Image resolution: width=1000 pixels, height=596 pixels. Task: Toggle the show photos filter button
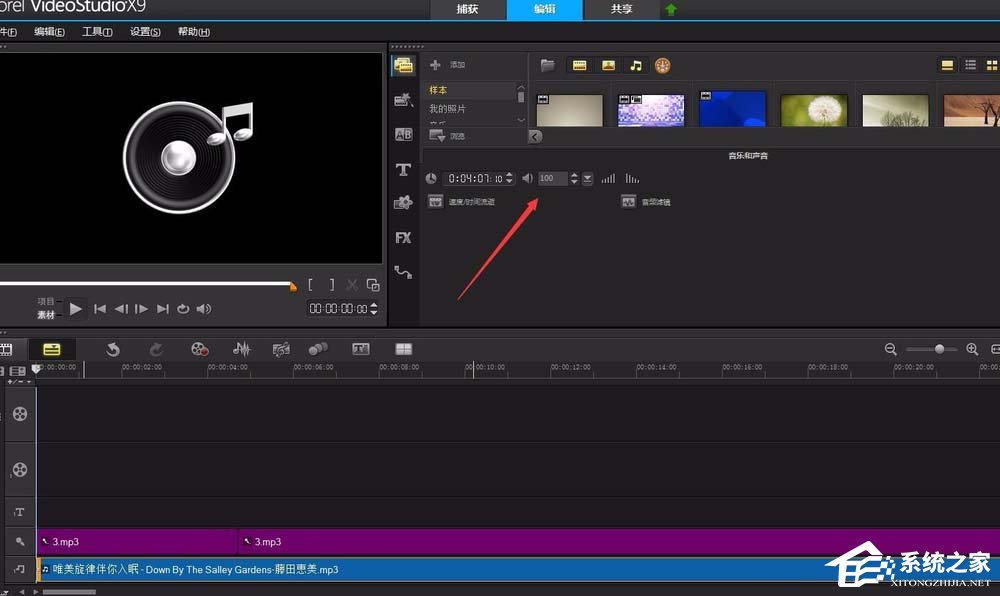click(x=607, y=66)
